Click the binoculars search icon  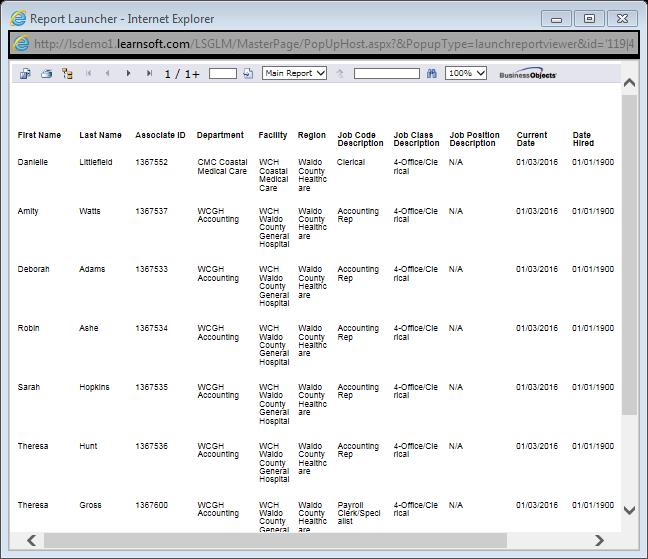pyautogui.click(x=432, y=74)
